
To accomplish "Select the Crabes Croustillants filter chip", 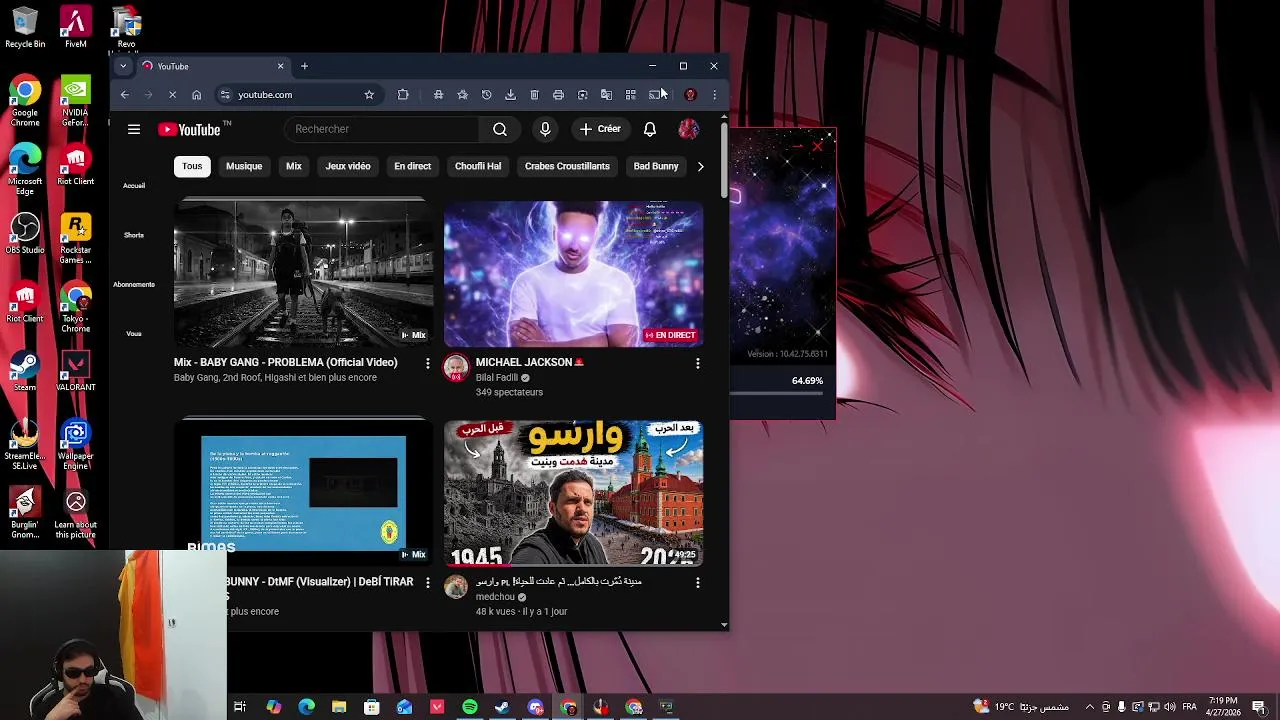I will pos(567,166).
